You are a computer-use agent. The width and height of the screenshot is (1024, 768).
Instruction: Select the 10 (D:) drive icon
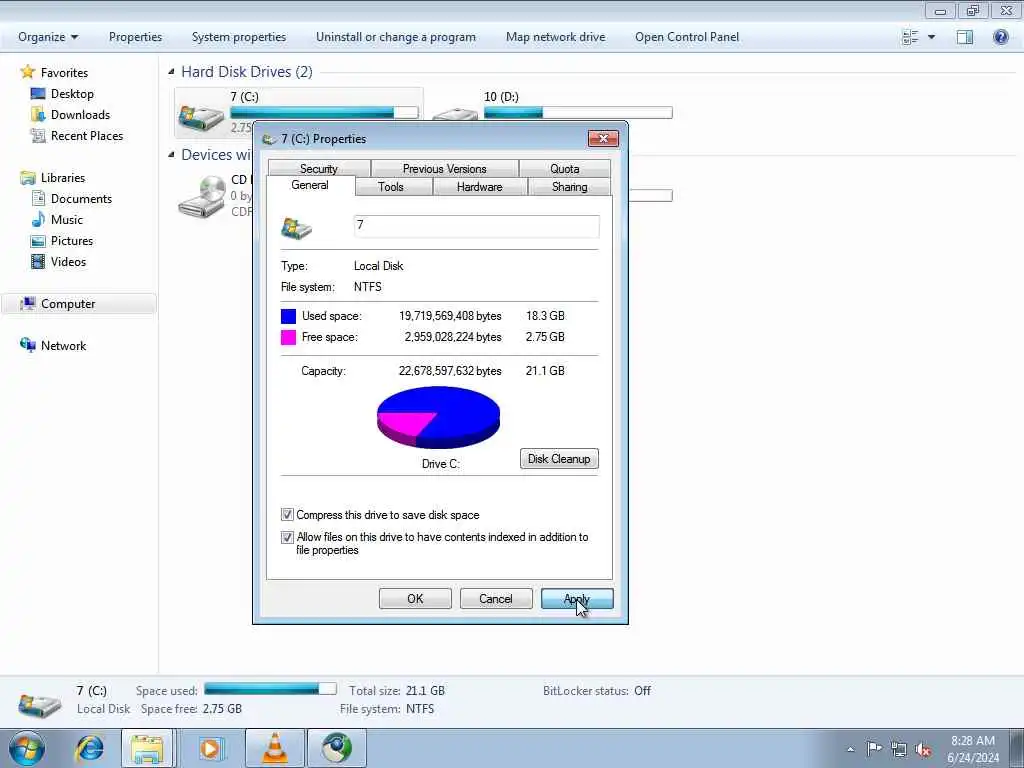pyautogui.click(x=456, y=115)
